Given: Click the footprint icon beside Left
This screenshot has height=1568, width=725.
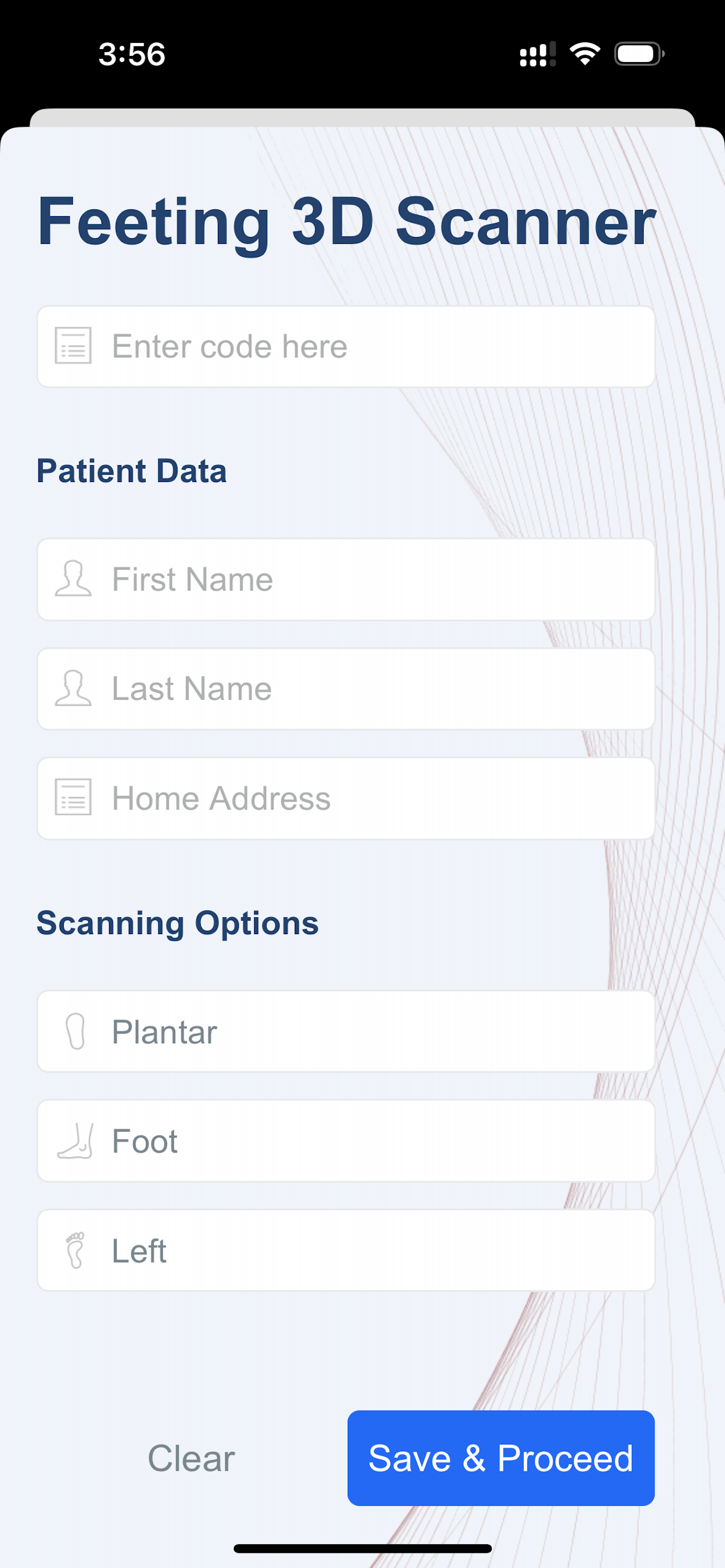Looking at the screenshot, I should pos(76,1250).
